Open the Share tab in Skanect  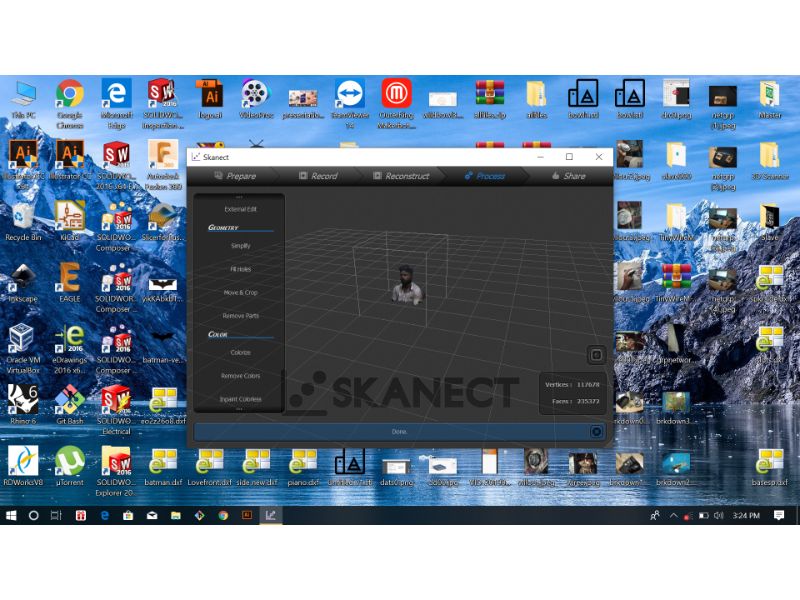tap(569, 176)
